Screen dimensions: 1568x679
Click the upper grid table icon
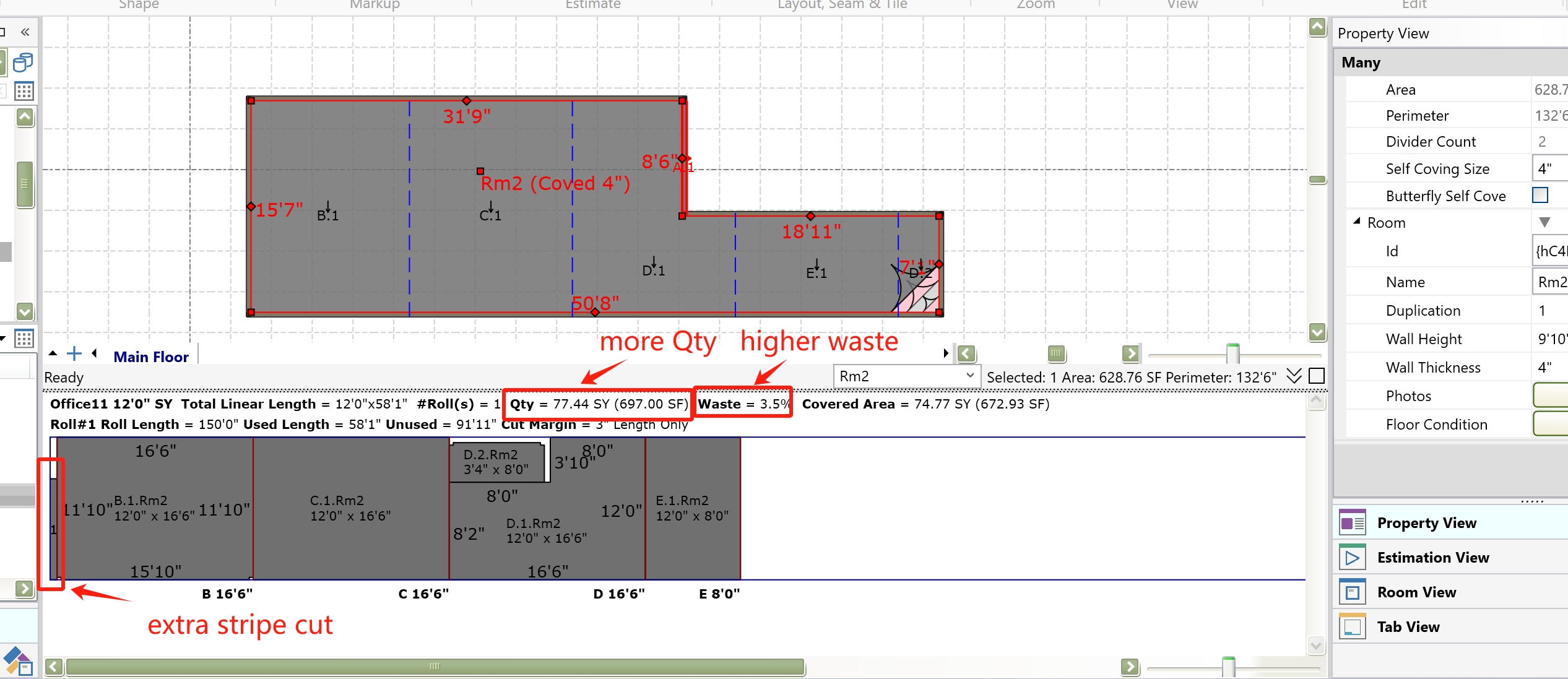coord(24,92)
